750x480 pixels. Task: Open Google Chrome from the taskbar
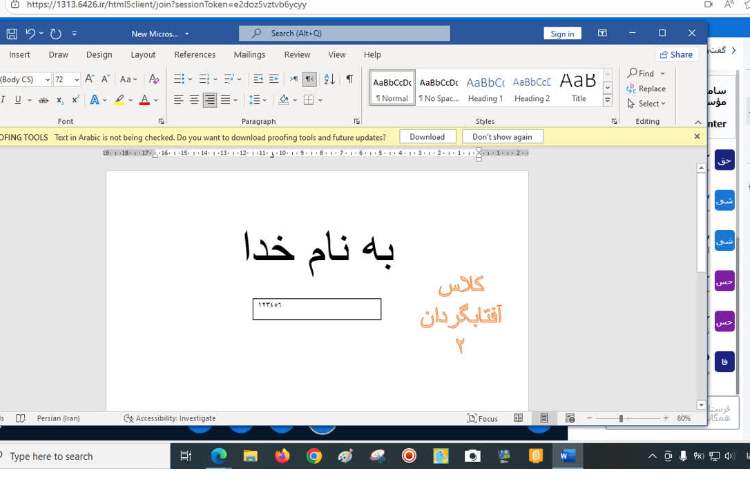coord(314,457)
